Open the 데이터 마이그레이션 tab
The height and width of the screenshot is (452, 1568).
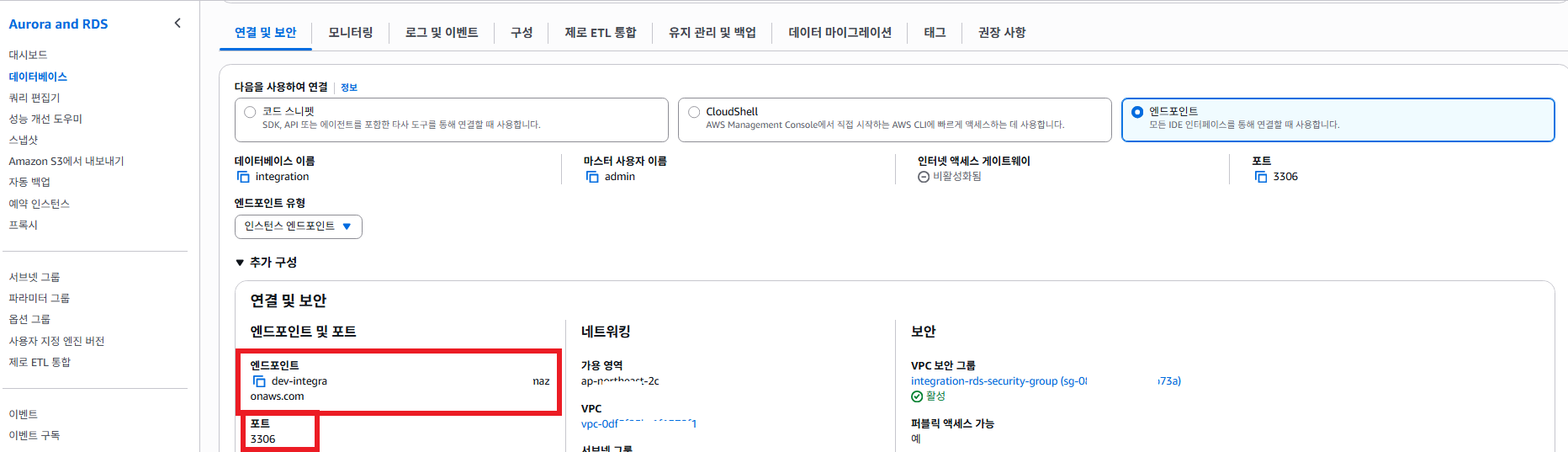click(840, 33)
